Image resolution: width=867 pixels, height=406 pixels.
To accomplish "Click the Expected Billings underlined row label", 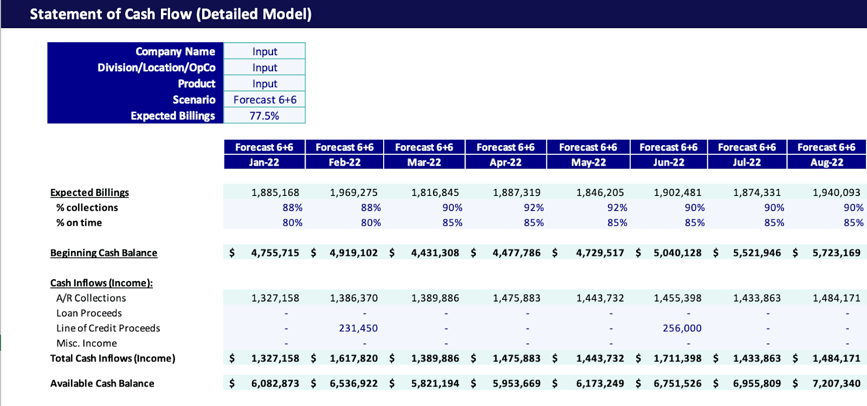I will (90, 192).
